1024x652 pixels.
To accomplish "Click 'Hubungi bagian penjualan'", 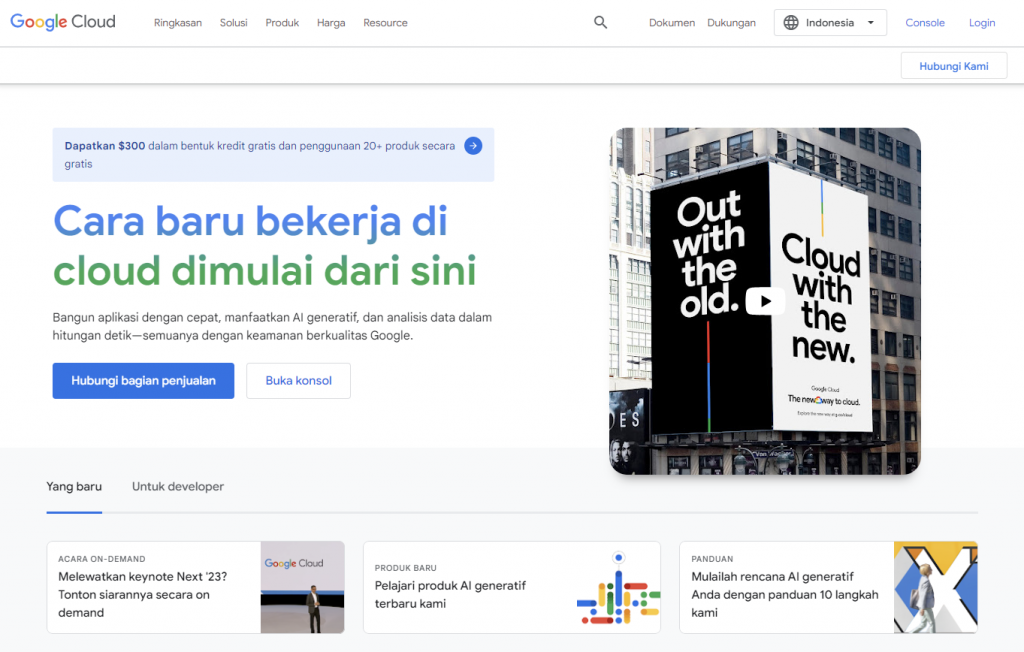I will (x=142, y=381).
